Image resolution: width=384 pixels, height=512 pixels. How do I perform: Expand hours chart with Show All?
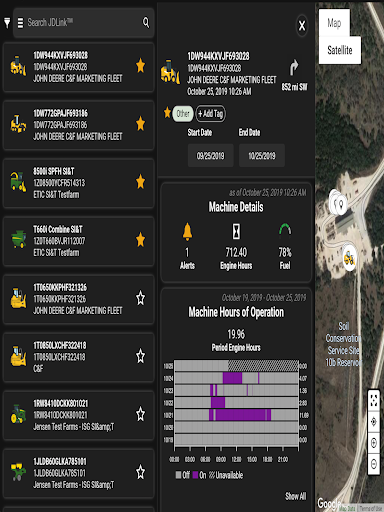click(x=295, y=496)
